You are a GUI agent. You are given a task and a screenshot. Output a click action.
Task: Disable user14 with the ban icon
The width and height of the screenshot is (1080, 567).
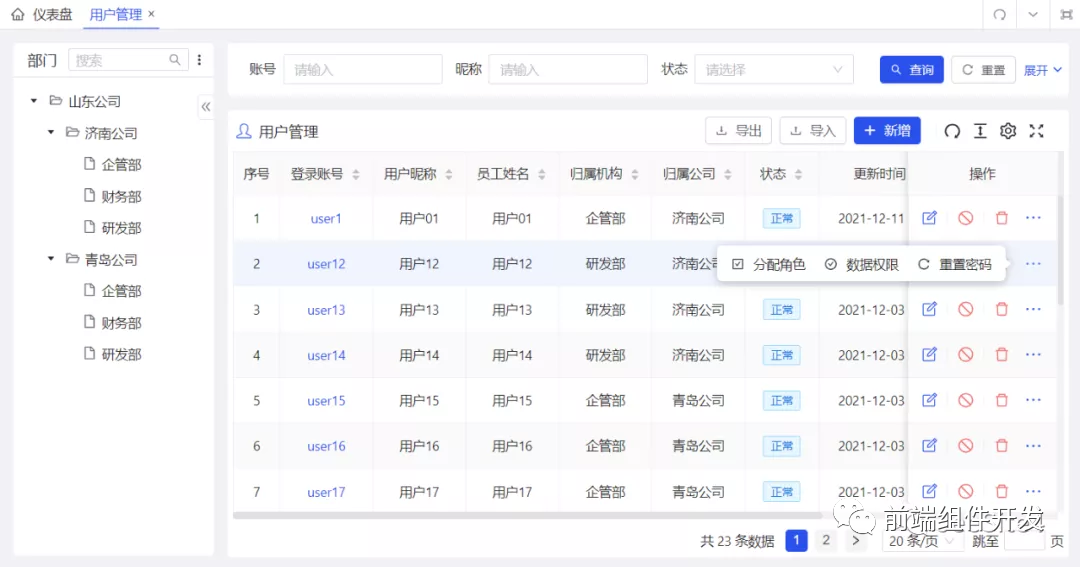[x=966, y=355]
